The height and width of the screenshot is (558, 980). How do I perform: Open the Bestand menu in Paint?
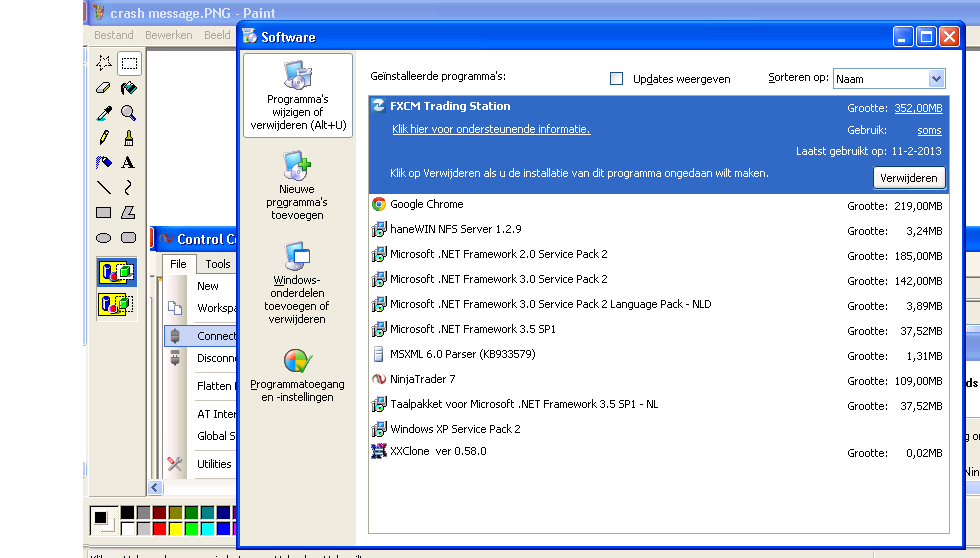click(x=114, y=35)
